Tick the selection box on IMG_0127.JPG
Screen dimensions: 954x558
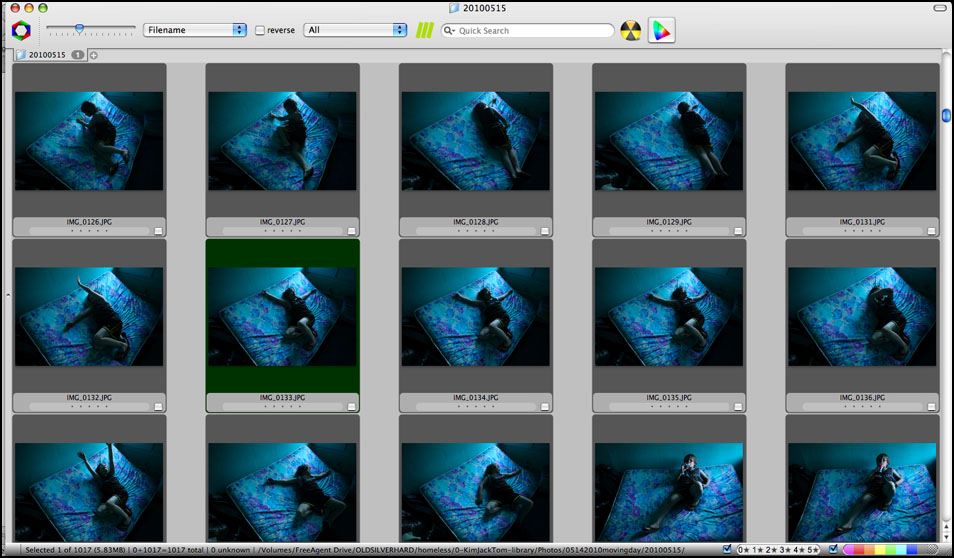pyautogui.click(x=352, y=231)
